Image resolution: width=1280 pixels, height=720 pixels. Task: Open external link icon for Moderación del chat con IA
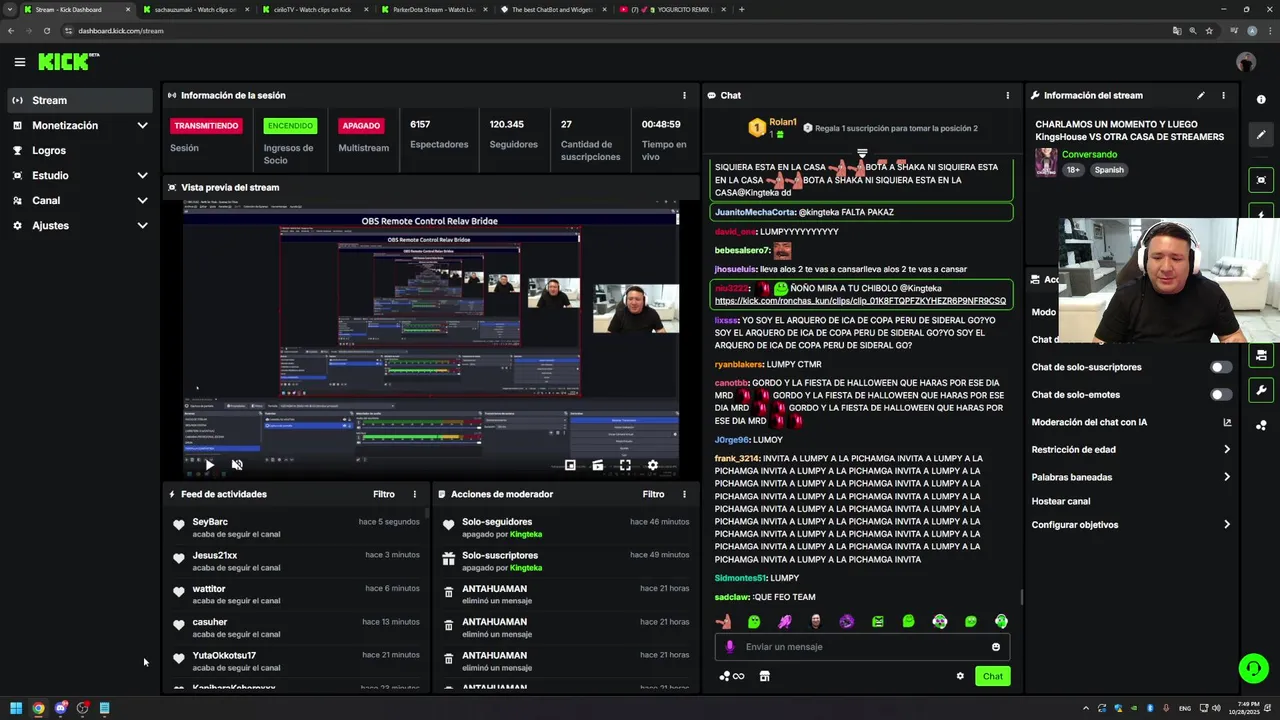1227,422
